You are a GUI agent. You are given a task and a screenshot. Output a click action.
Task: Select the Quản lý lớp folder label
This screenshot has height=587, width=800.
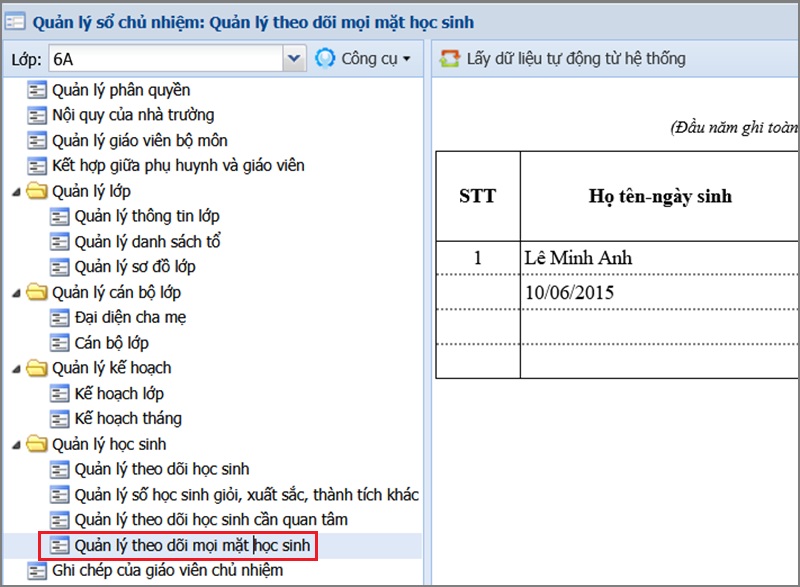coord(91,191)
